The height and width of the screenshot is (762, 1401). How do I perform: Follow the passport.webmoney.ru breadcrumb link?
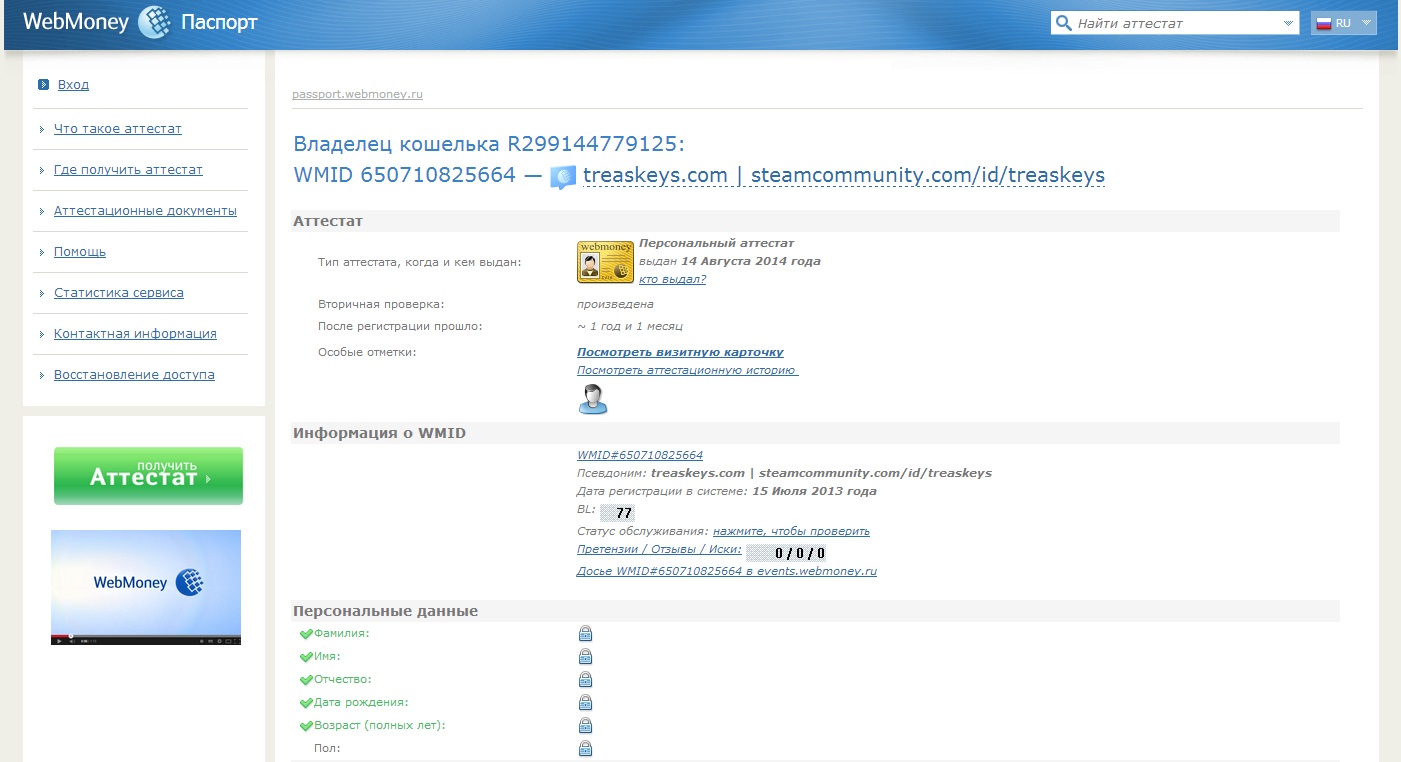click(x=357, y=95)
